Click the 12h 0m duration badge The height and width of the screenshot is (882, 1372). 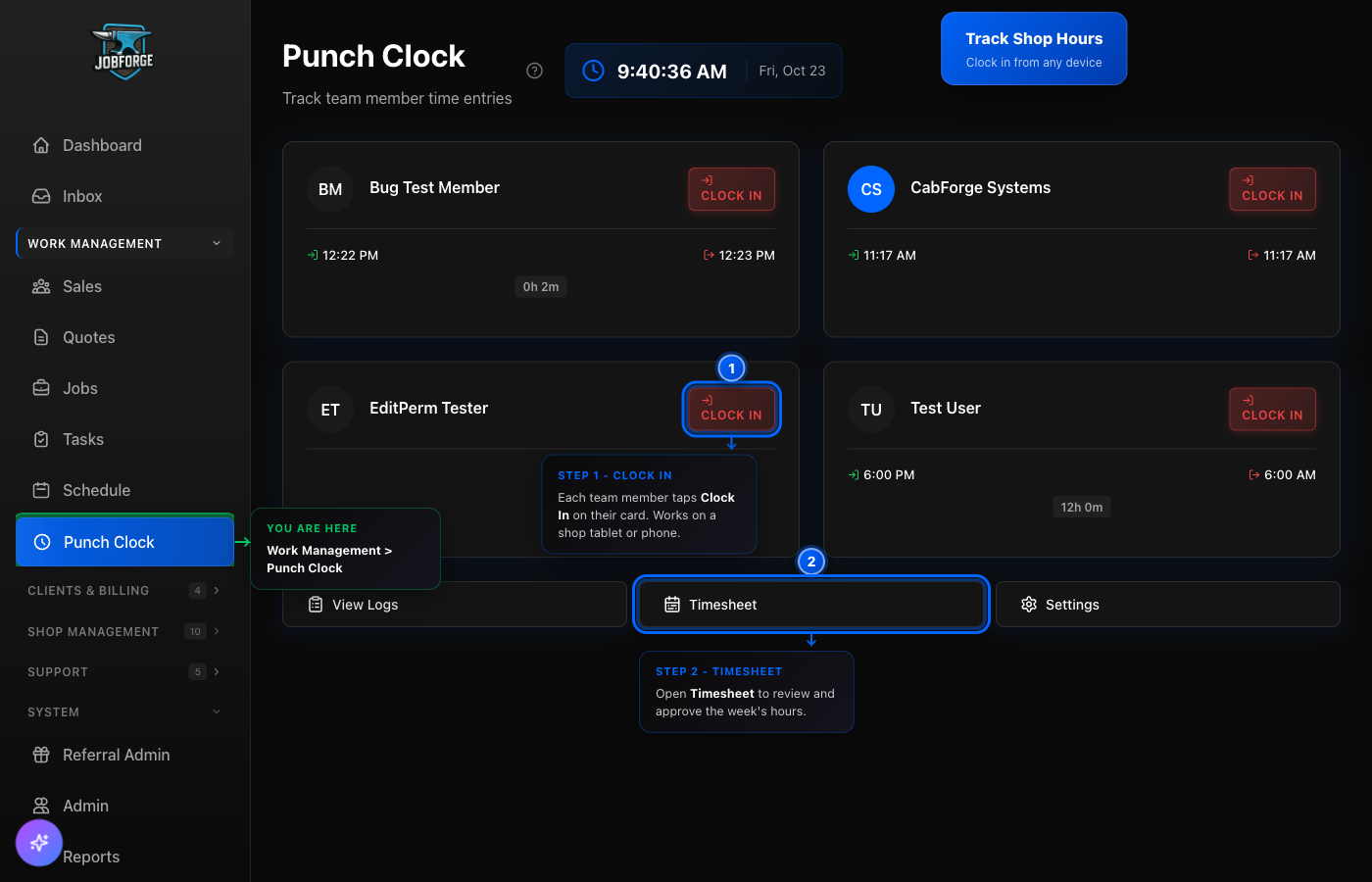click(x=1082, y=508)
